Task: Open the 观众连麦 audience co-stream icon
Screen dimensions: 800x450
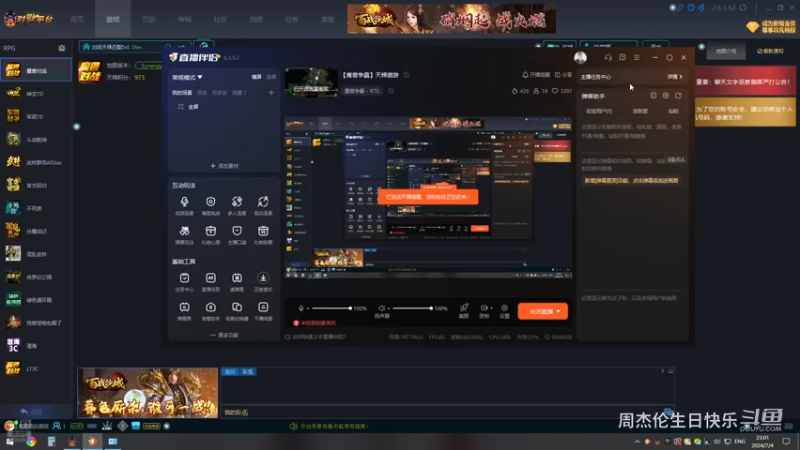Action: click(x=263, y=202)
